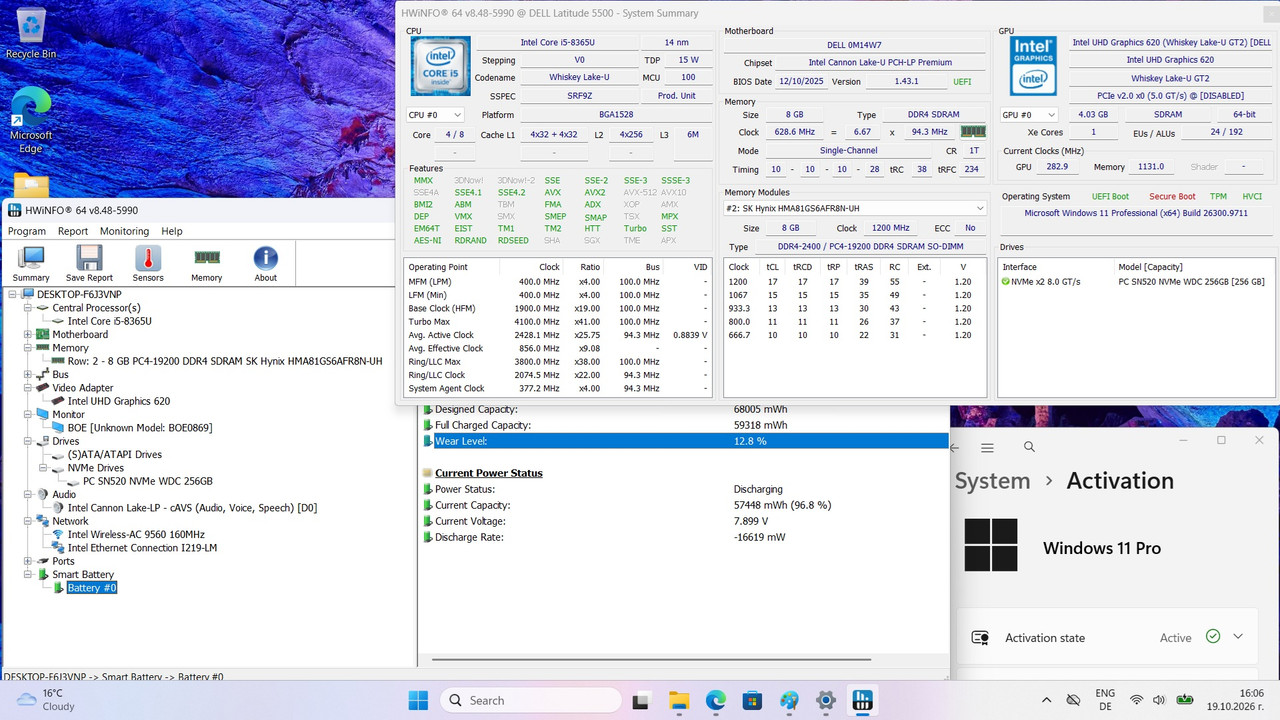Open the Report menu
1280x720 pixels.
click(x=73, y=231)
